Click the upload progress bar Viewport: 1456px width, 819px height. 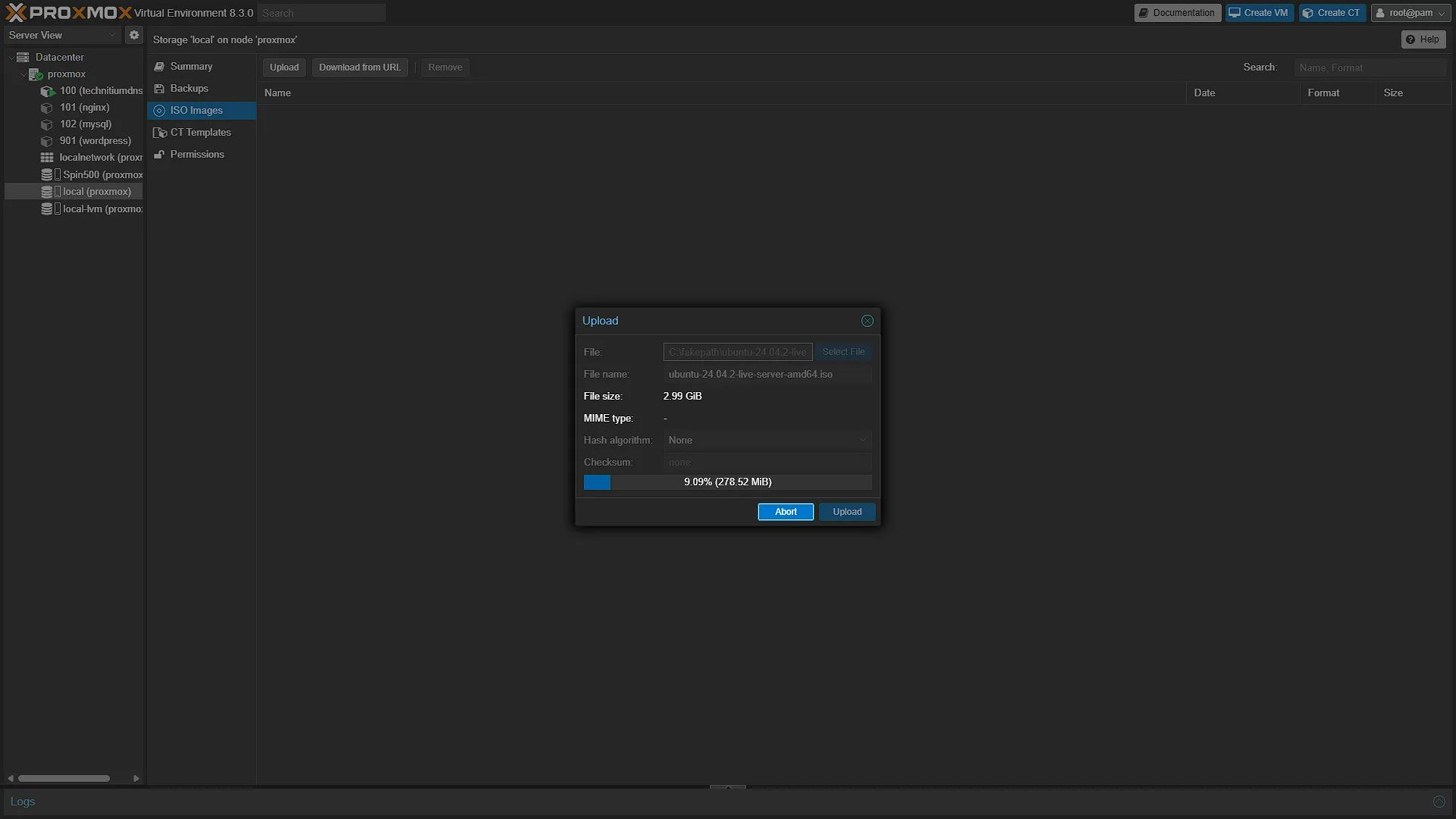point(728,482)
